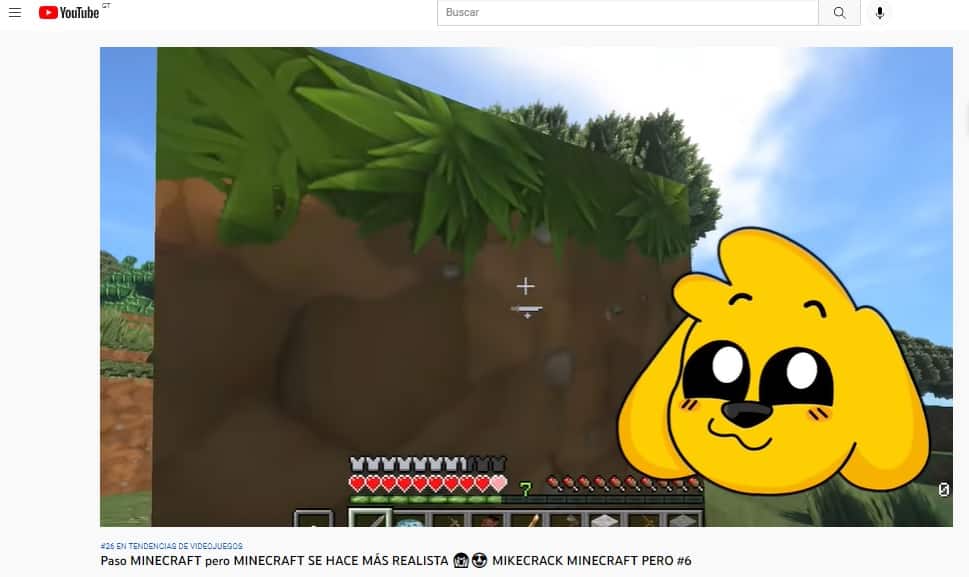969x577 pixels.
Task: Click the armor points bar above the hearts
Action: tap(427, 464)
